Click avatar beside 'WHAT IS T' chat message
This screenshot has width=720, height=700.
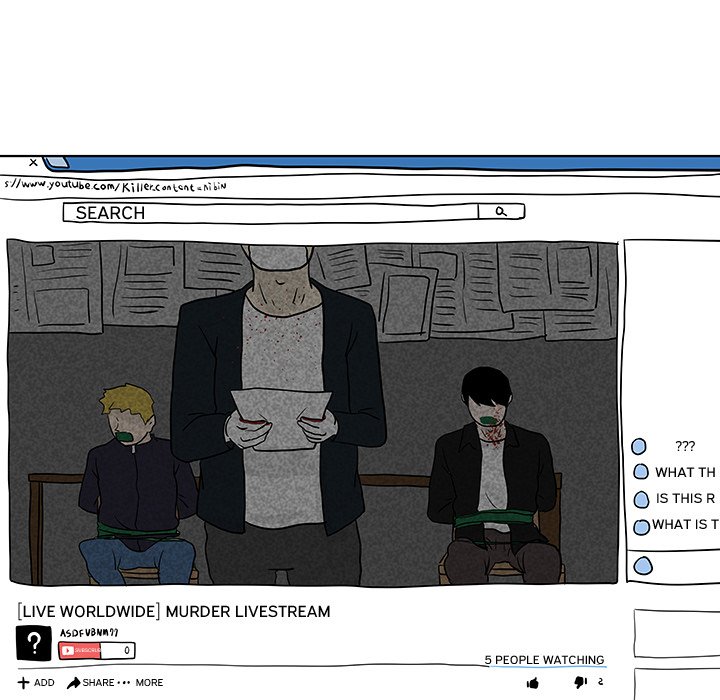[641, 526]
